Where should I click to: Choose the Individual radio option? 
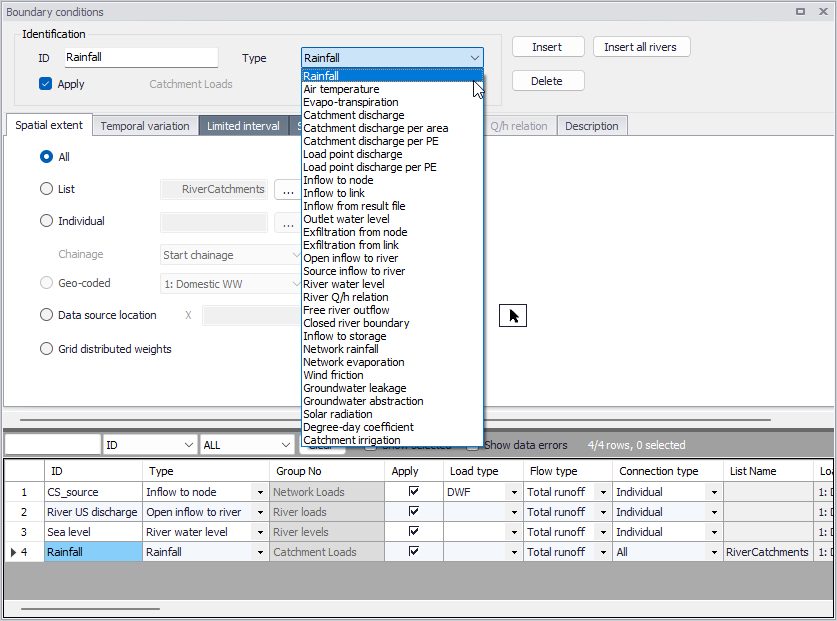(46, 221)
